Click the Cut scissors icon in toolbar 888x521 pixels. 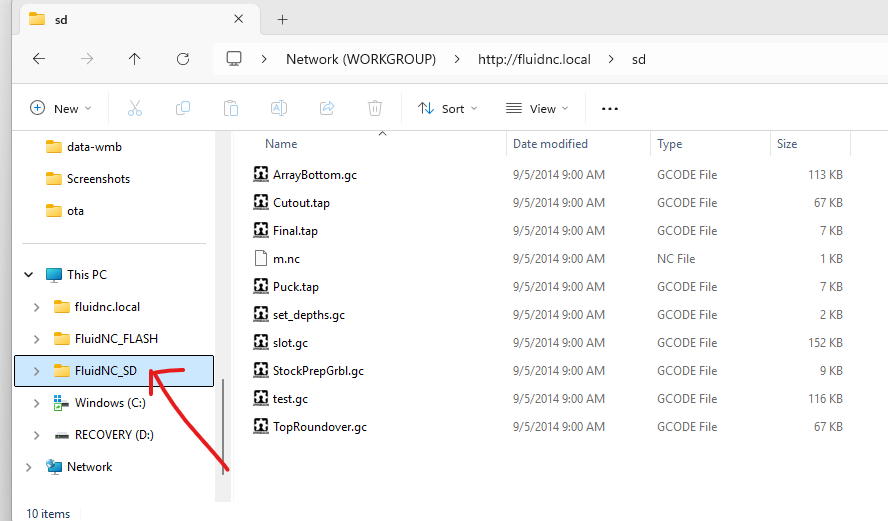coord(135,108)
